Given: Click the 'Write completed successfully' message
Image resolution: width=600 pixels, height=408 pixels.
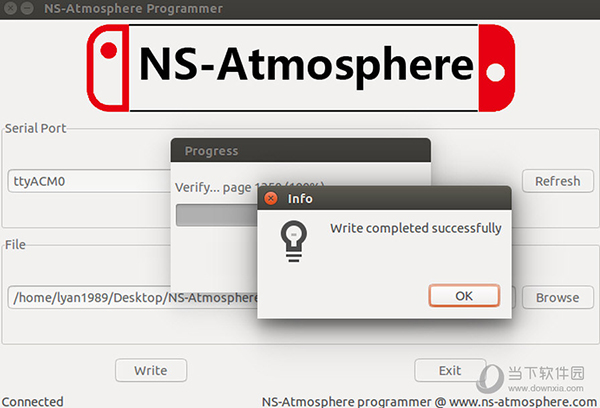Looking at the screenshot, I should pos(416,228).
